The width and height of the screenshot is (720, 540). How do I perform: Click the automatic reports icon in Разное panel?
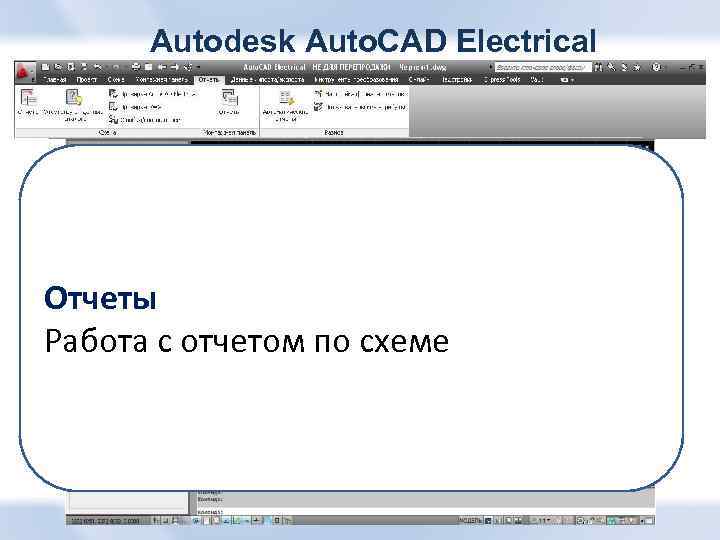click(286, 97)
